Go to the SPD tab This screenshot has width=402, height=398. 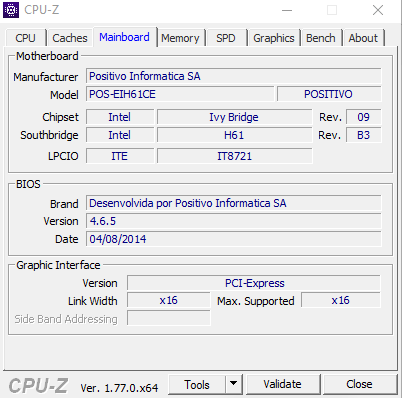tap(226, 38)
